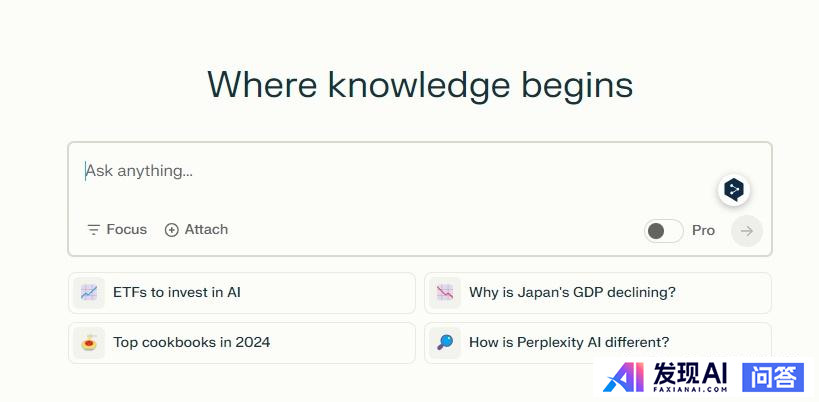The height and width of the screenshot is (402, 819).
Task: Toggle the Pro search switch
Action: pyautogui.click(x=663, y=231)
